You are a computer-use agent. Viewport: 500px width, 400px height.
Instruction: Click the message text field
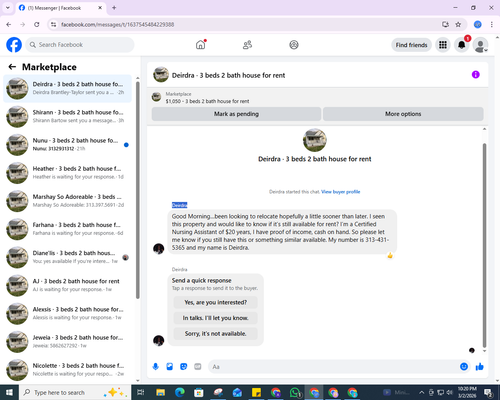[333, 367]
